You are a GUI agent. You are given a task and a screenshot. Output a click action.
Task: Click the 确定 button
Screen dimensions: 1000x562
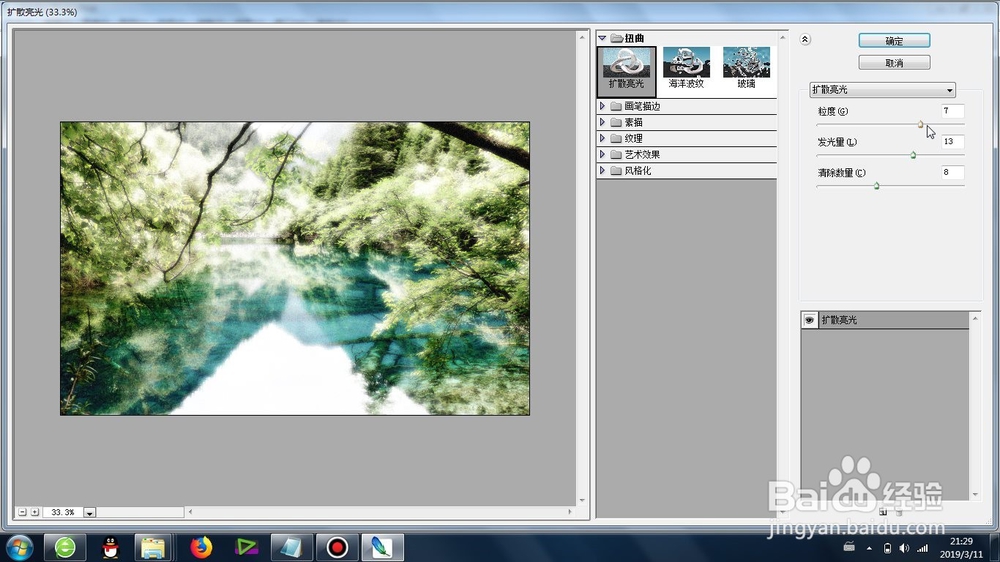point(894,41)
